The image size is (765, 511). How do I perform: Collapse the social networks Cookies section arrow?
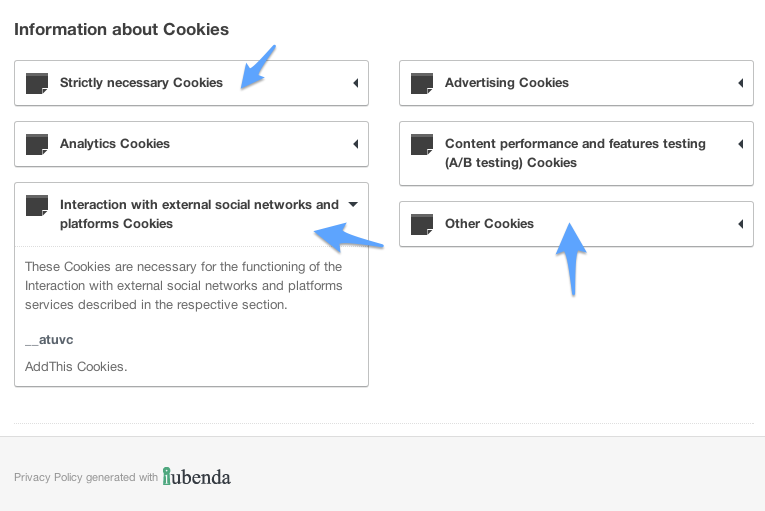click(353, 204)
